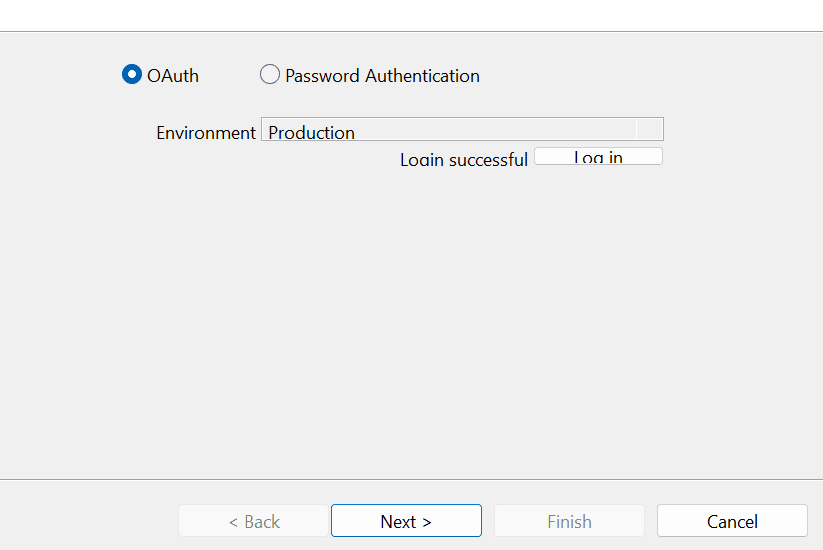The height and width of the screenshot is (550, 823).
Task: Click the Password Authentication label text
Action: tap(382, 76)
